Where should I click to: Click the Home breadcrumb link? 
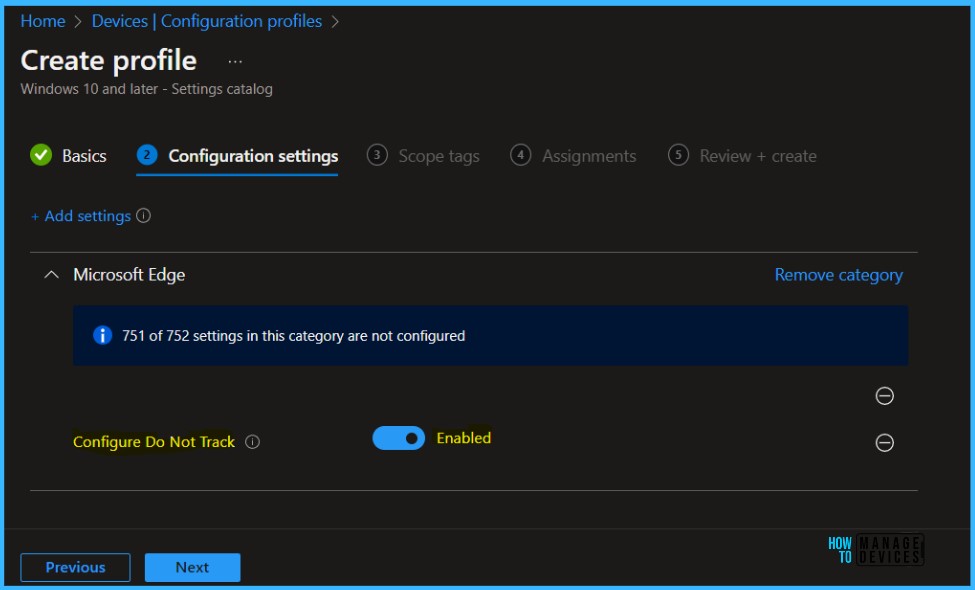click(43, 21)
